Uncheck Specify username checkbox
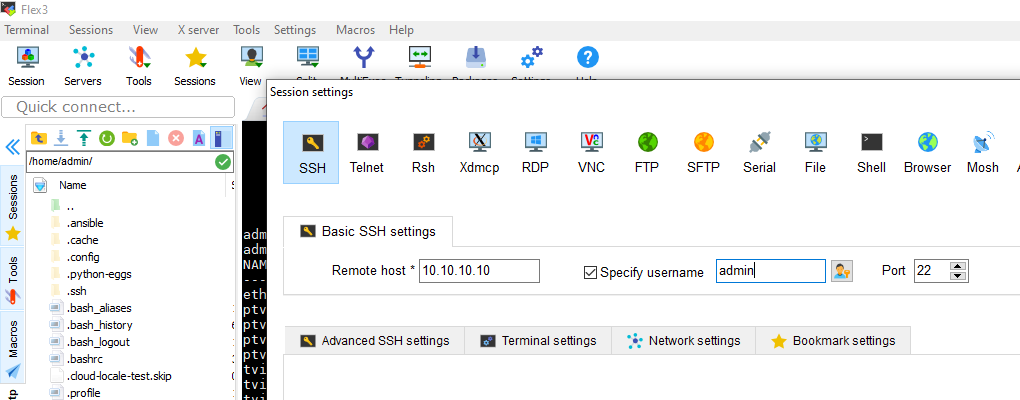 point(591,273)
